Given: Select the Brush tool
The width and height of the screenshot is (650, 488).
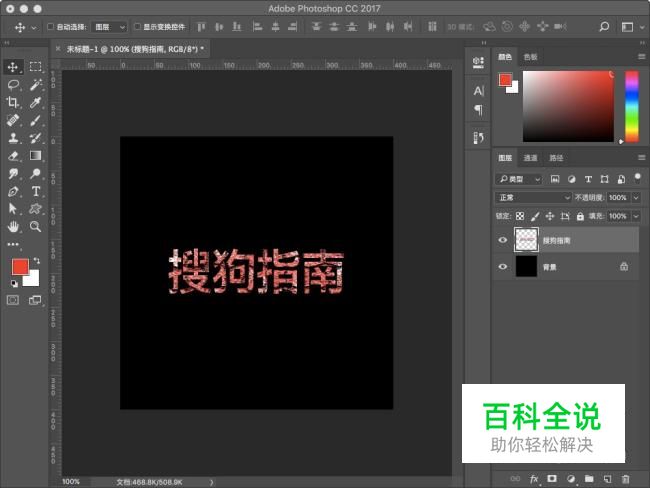Looking at the screenshot, I should (x=36, y=120).
